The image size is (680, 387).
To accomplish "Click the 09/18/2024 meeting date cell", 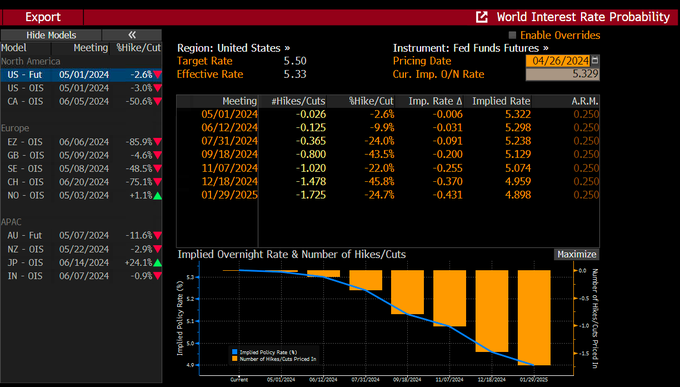I will click(229, 154).
